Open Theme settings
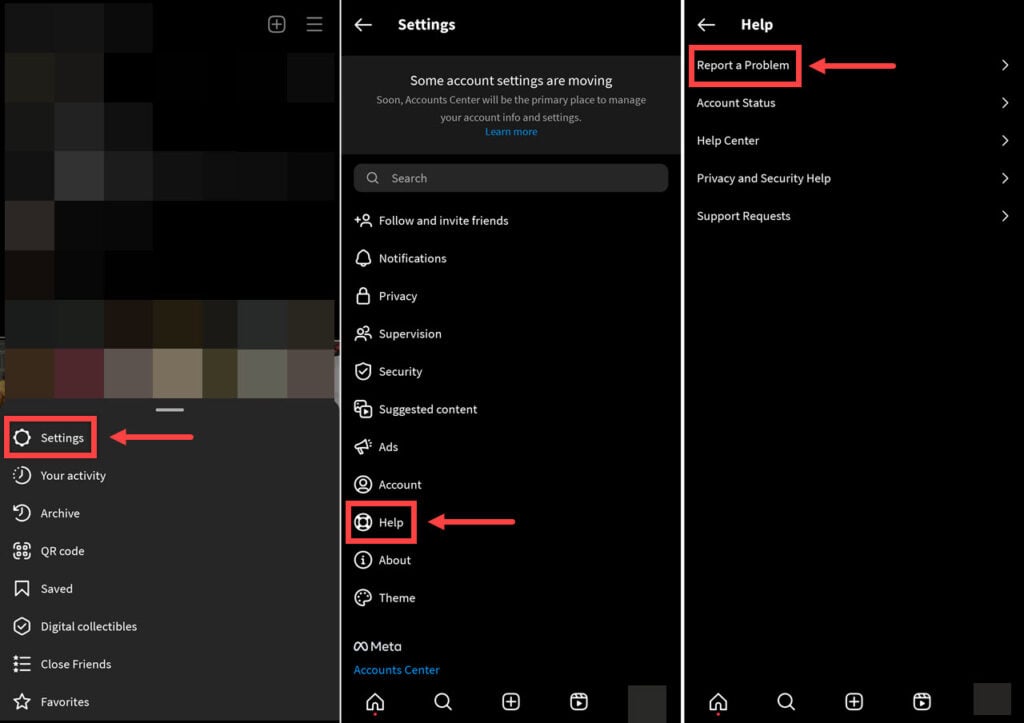Viewport: 1024px width, 723px height. coord(511,598)
